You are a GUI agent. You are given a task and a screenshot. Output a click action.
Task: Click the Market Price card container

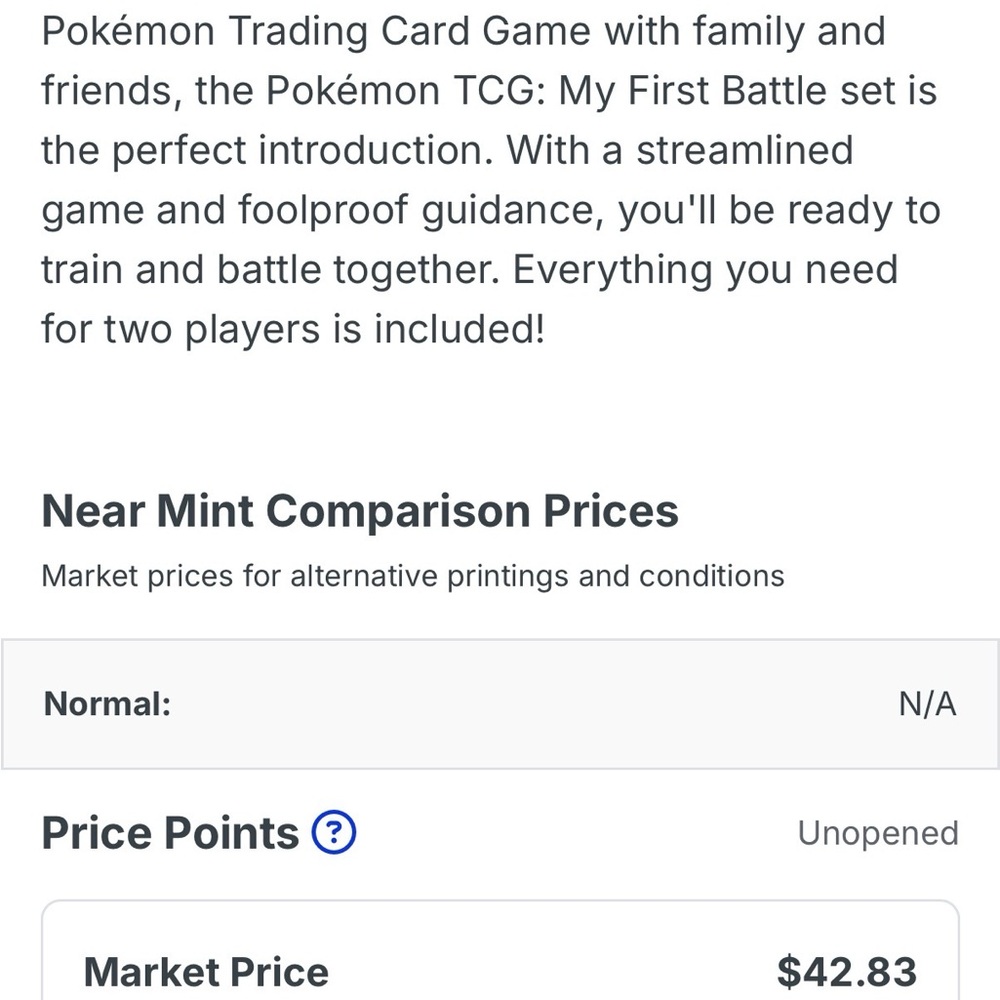(501, 950)
